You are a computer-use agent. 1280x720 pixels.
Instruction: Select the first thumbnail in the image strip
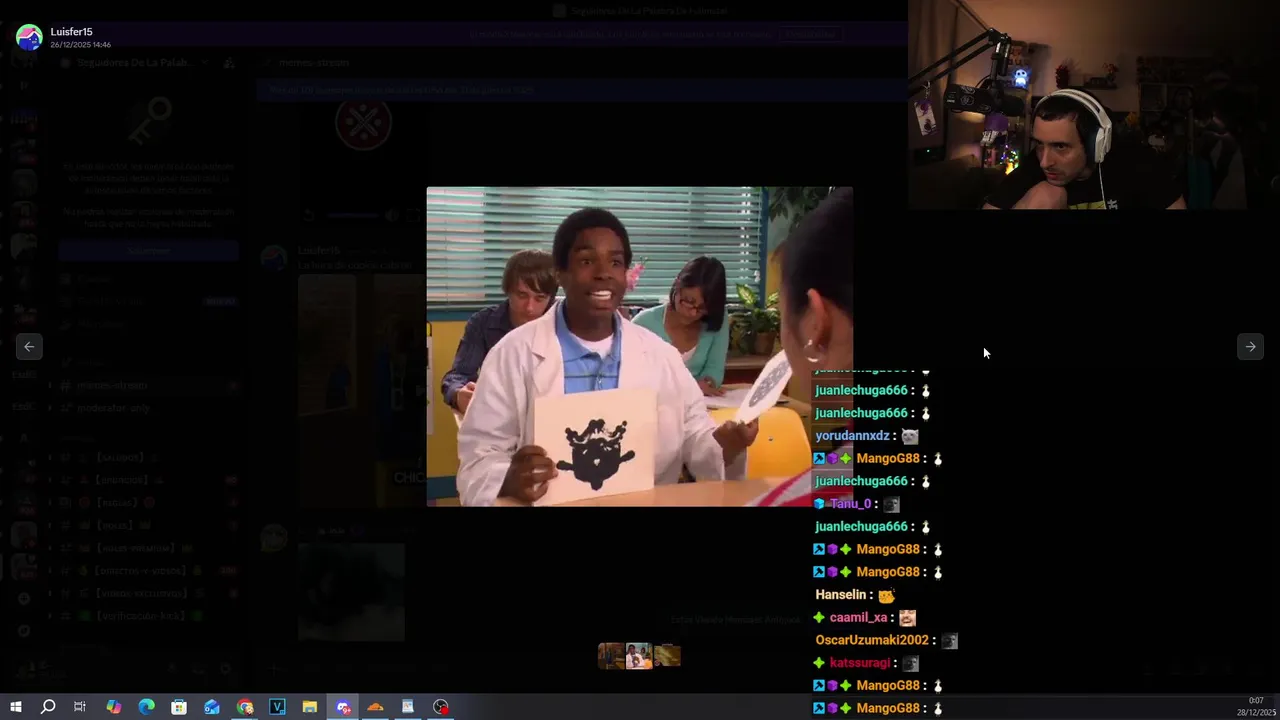click(x=611, y=656)
